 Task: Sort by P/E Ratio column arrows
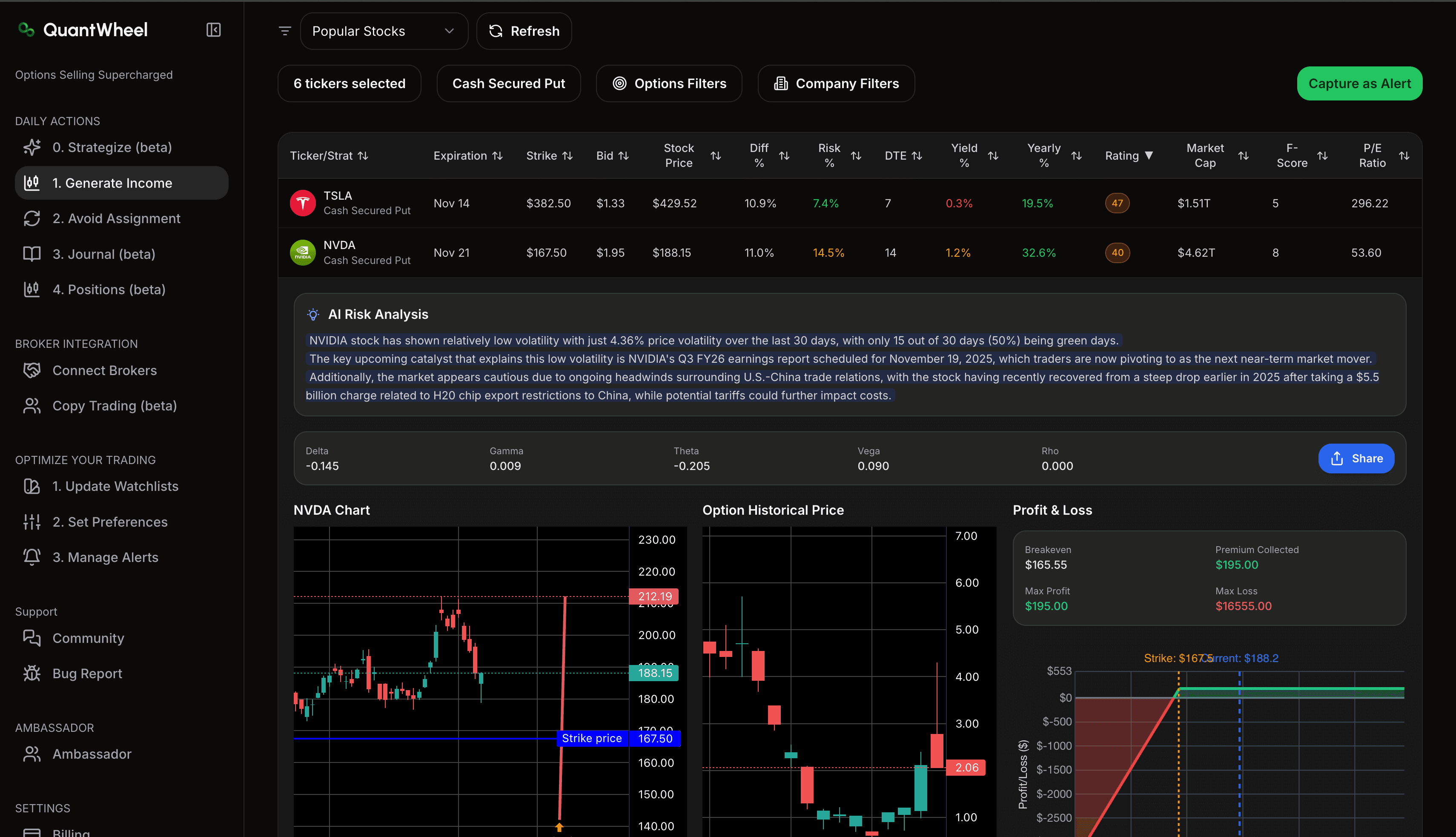pyautogui.click(x=1404, y=156)
